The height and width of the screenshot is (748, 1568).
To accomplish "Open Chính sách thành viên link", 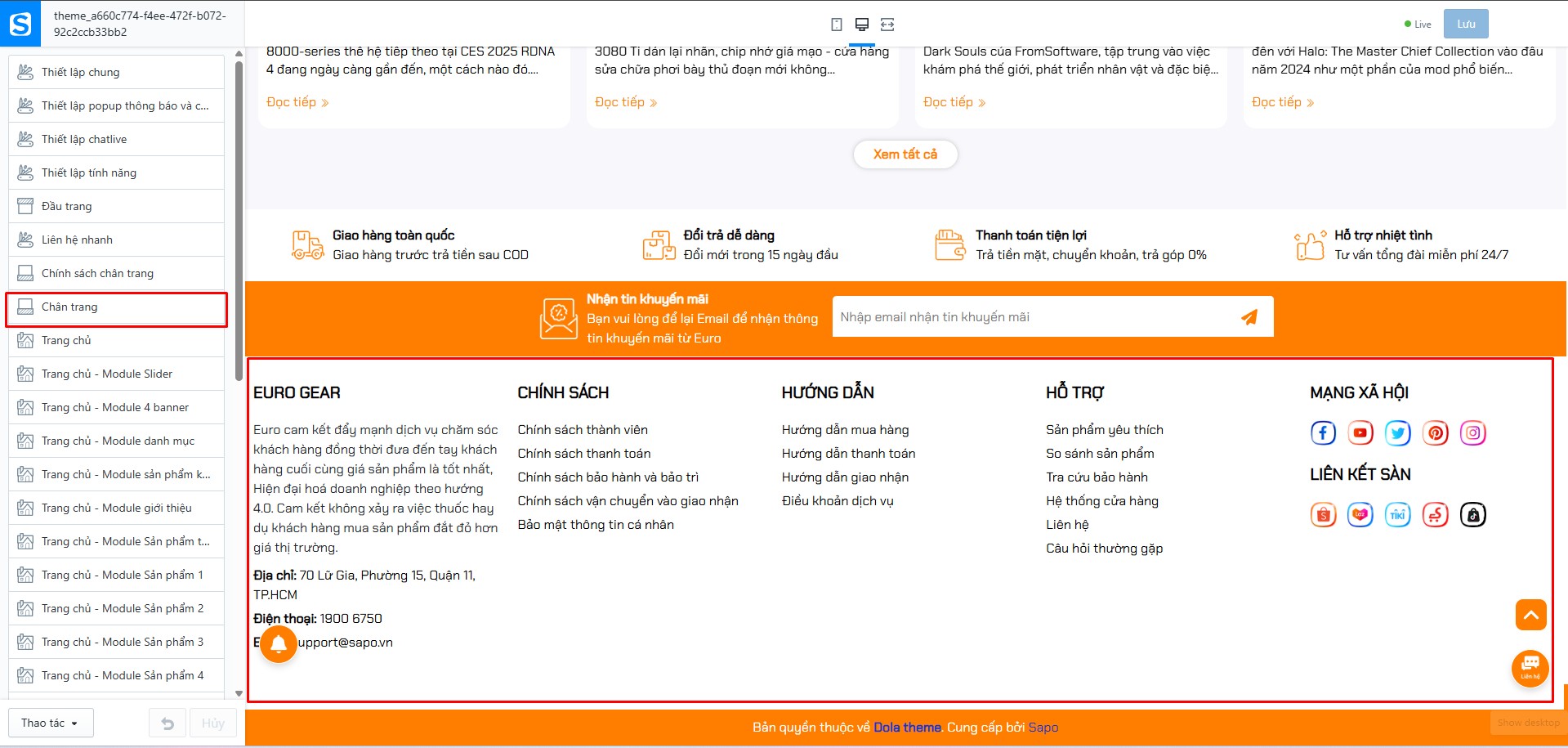I will [x=583, y=430].
